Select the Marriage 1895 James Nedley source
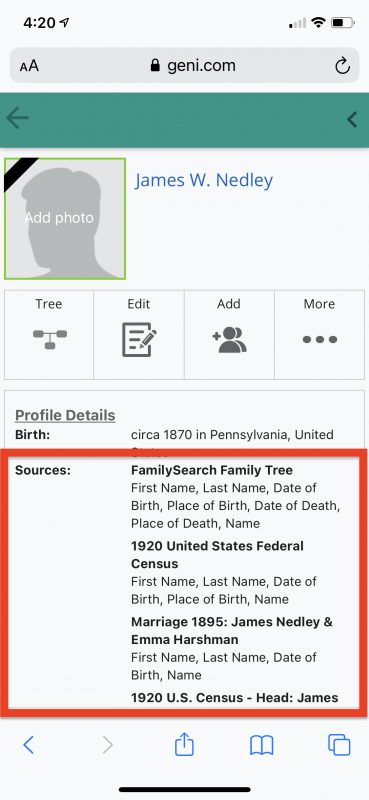Image resolution: width=369 pixels, height=800 pixels. coord(232,631)
